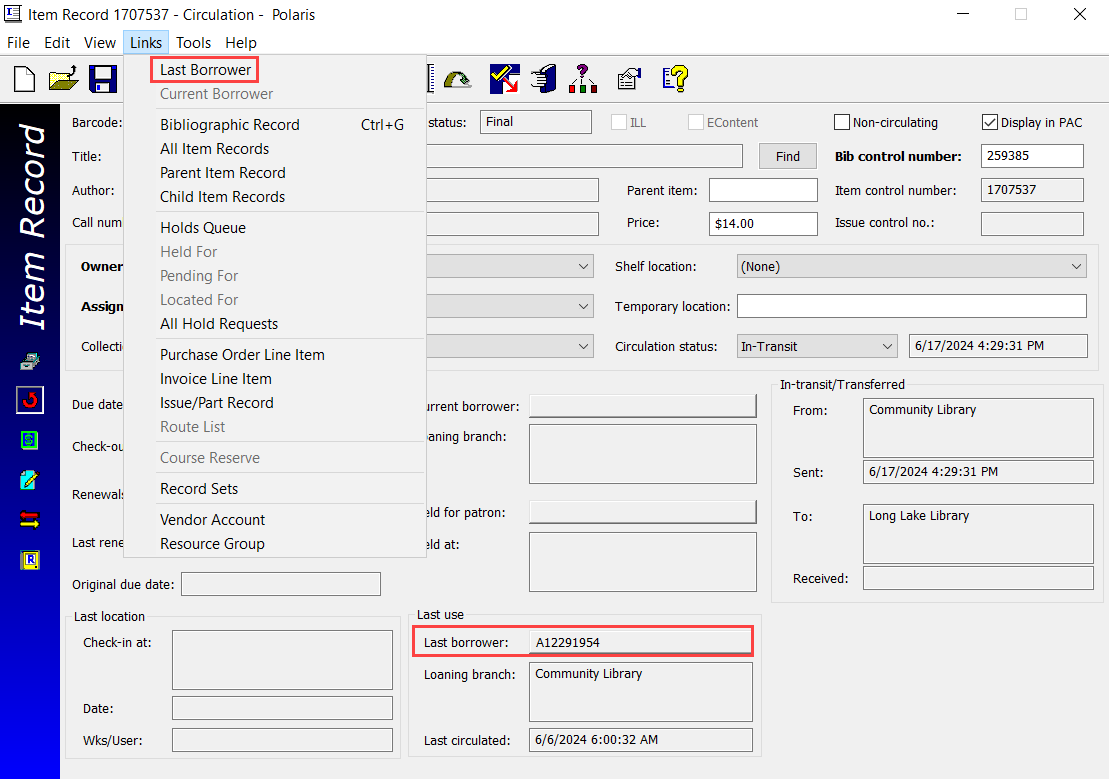The image size is (1109, 779).
Task: Enable the Non-circulating checkbox
Action: 842,122
